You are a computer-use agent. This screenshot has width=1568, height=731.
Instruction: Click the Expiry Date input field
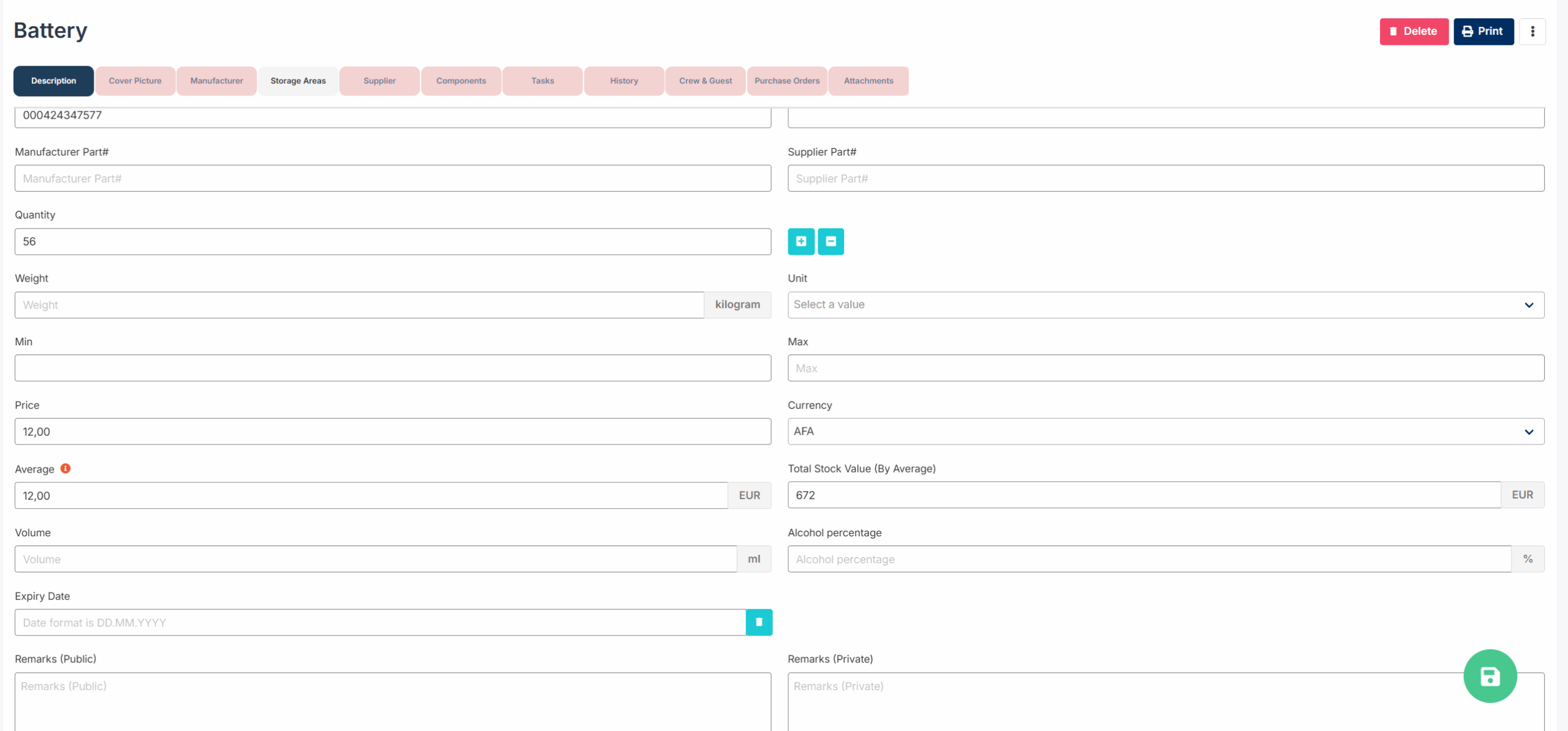380,622
